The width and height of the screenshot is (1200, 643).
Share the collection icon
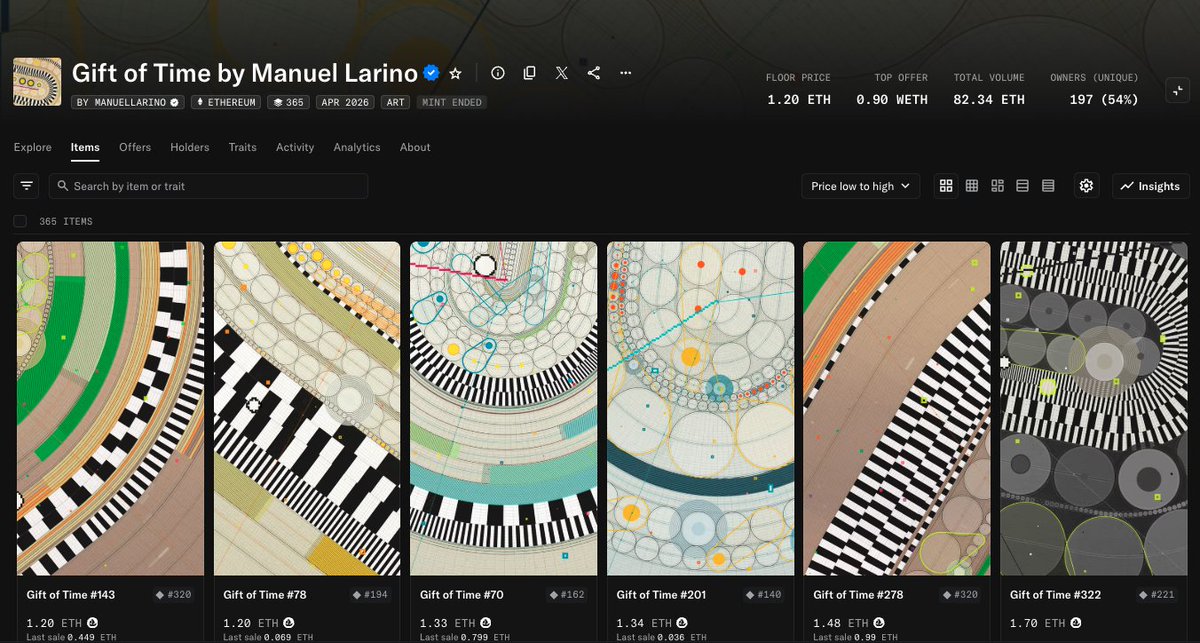click(594, 73)
